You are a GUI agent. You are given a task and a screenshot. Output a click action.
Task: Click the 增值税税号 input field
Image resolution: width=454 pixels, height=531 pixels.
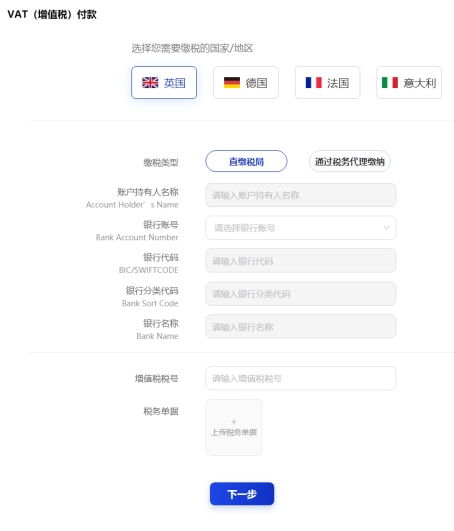coord(301,378)
